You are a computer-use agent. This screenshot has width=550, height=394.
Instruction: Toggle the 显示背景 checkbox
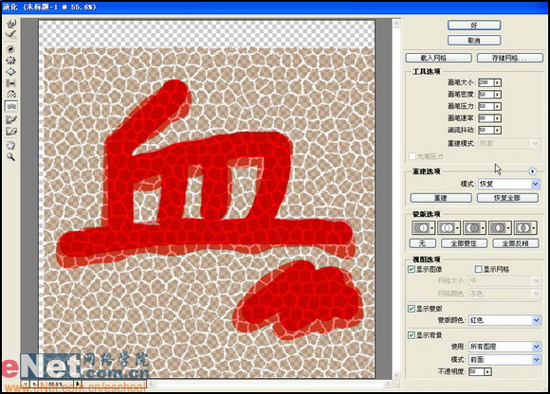coord(411,335)
